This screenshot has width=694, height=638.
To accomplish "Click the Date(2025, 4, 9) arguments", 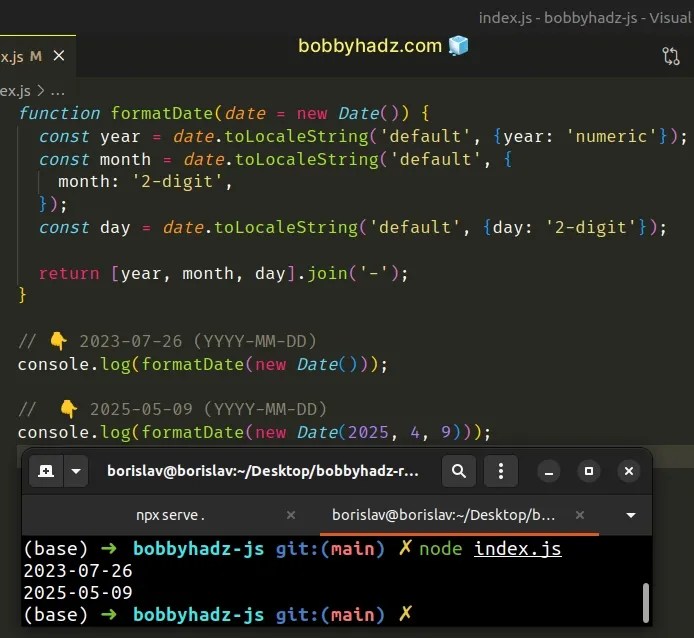I will 399,432.
